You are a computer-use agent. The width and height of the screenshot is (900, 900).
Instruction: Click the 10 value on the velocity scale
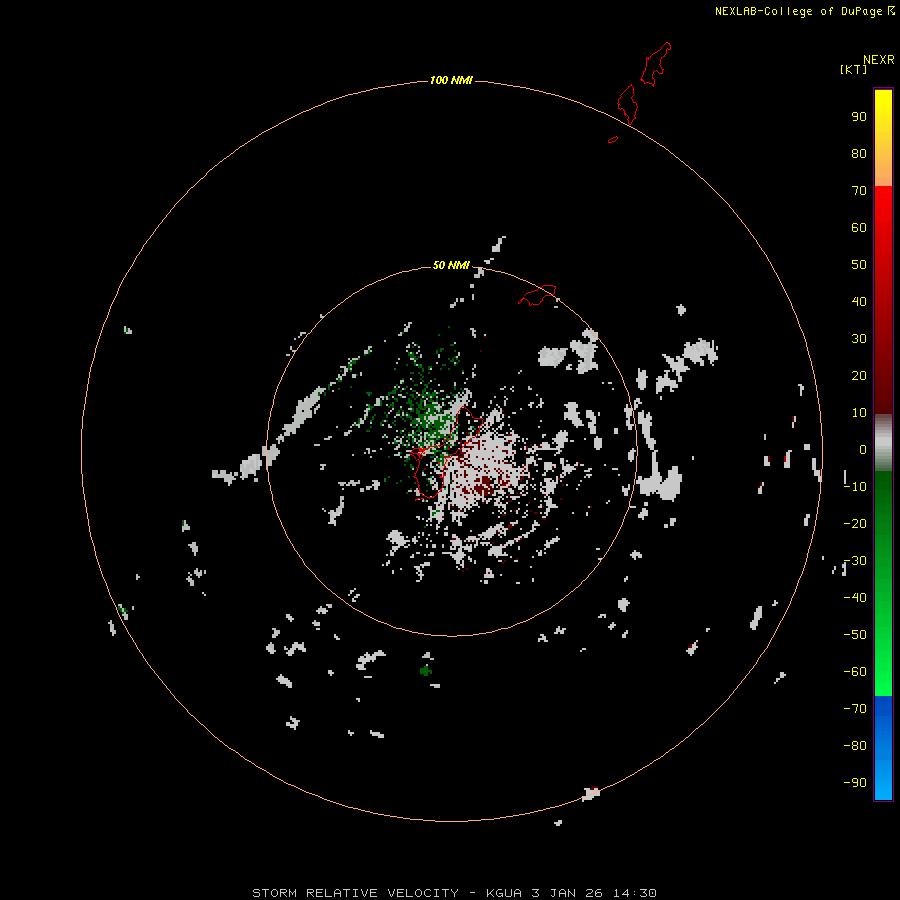[859, 413]
